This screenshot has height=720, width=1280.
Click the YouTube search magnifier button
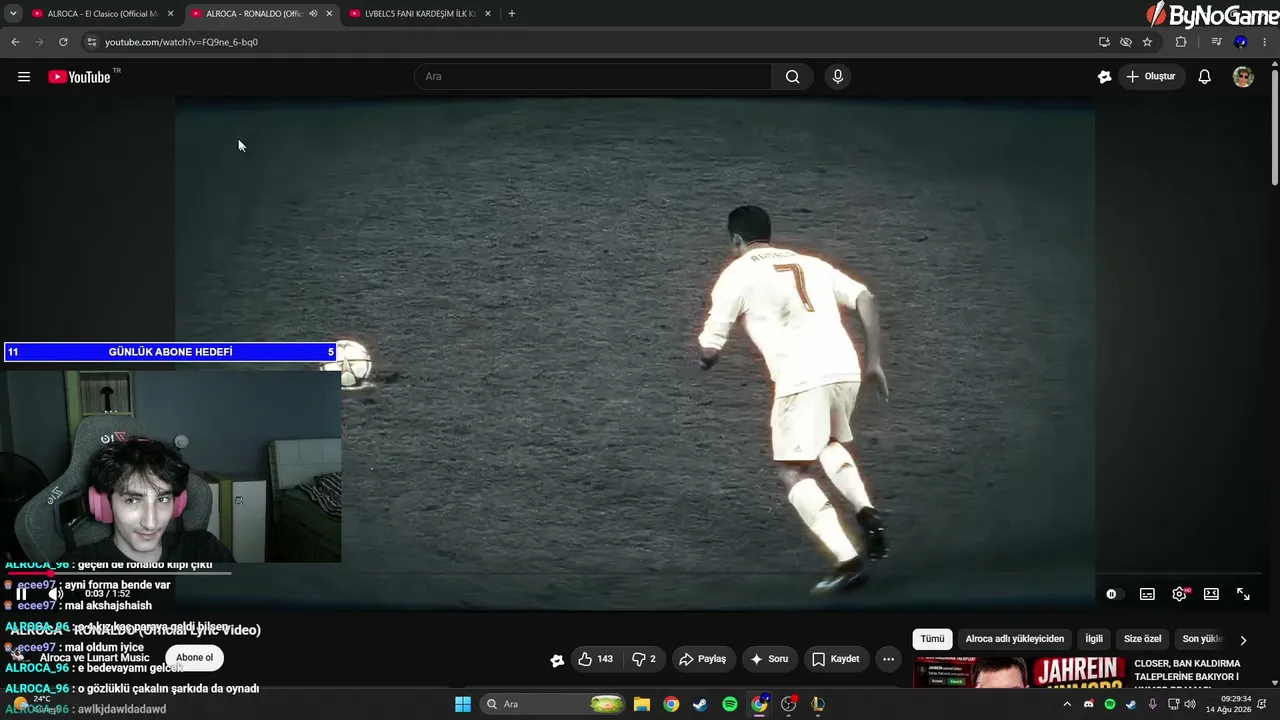(x=793, y=77)
